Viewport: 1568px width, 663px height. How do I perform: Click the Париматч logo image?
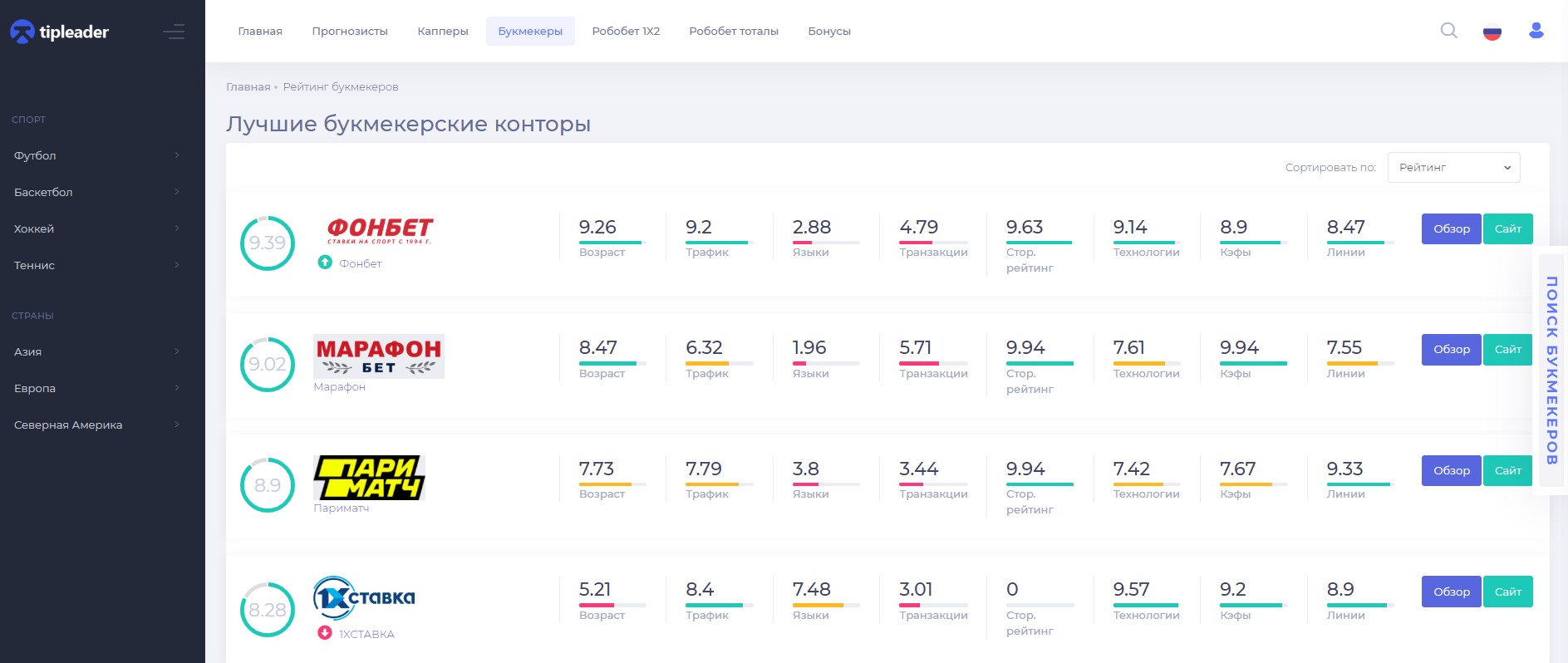click(369, 478)
